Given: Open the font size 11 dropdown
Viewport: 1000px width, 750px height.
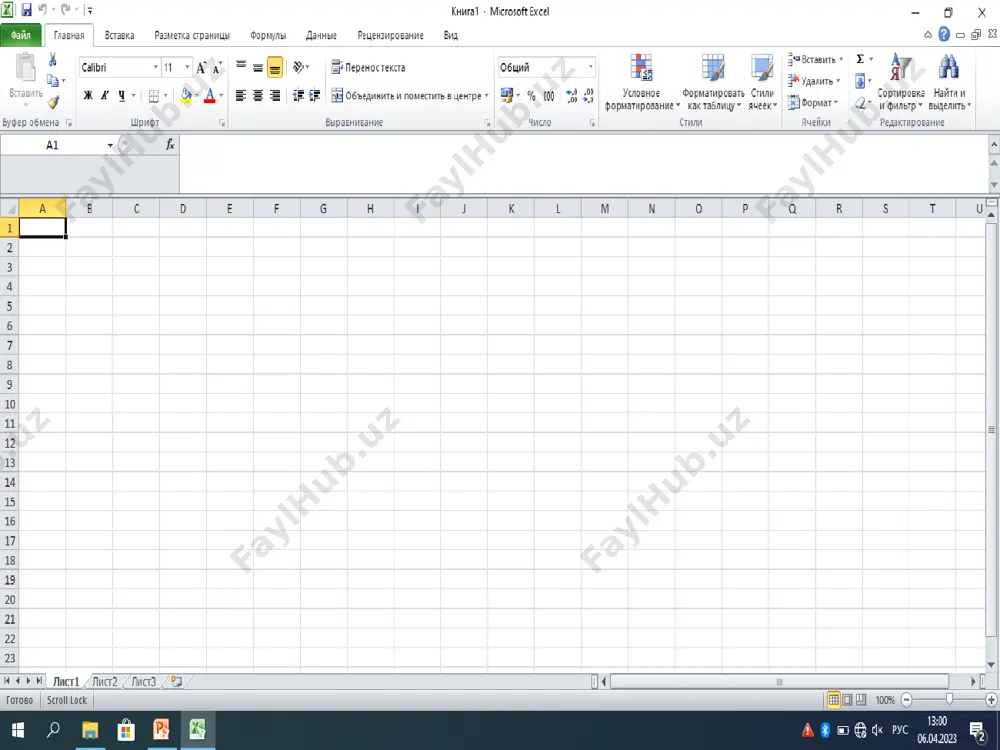Looking at the screenshot, I should pos(187,68).
